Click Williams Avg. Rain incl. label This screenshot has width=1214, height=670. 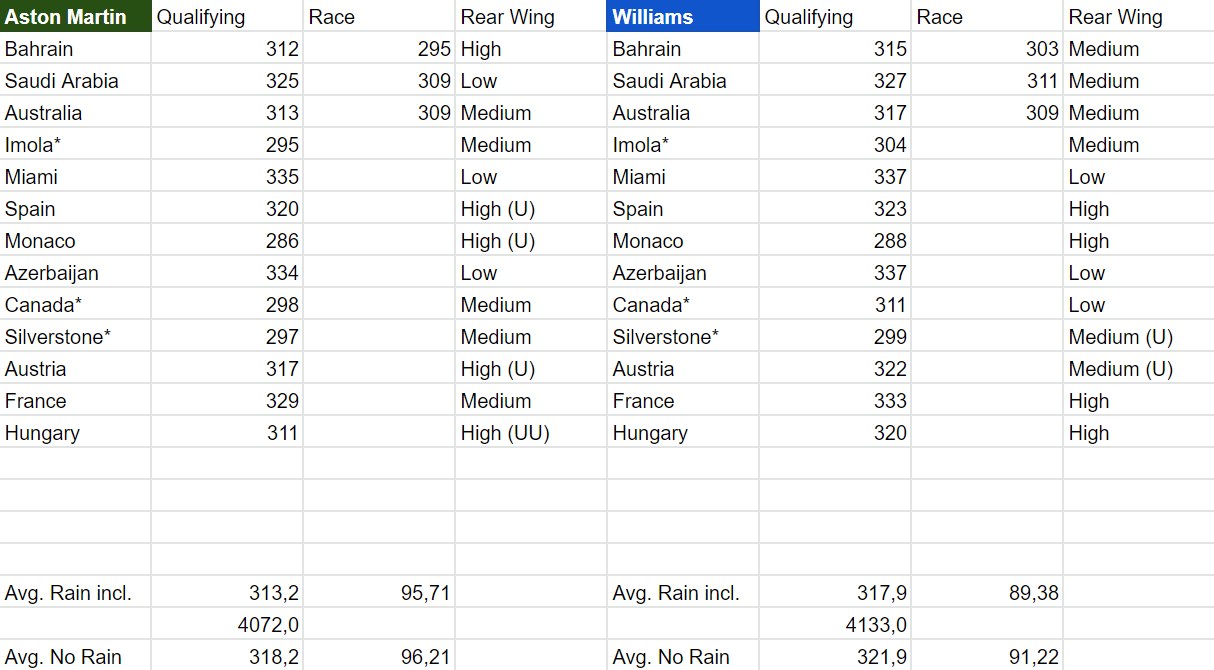click(x=682, y=593)
